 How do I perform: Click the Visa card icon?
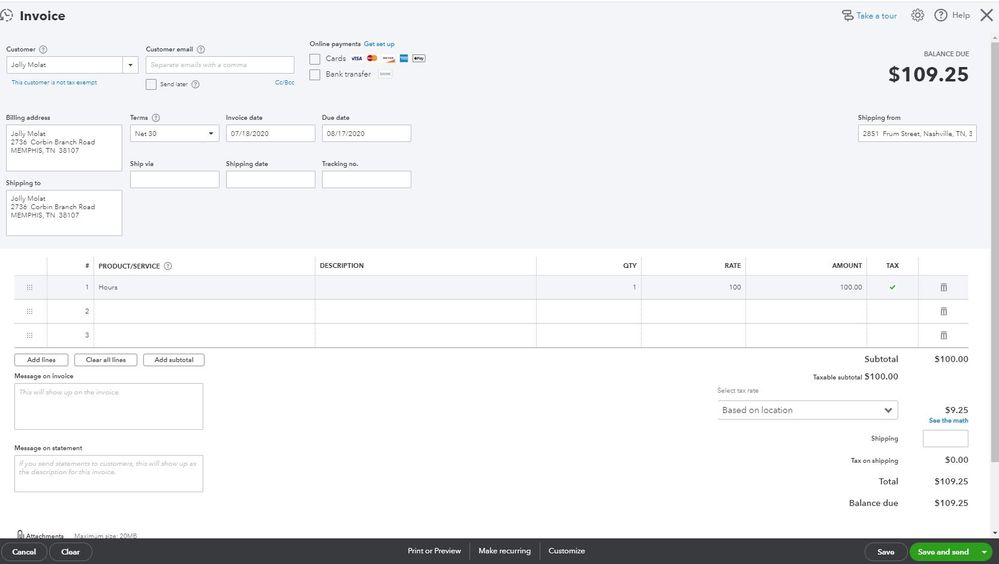click(x=357, y=58)
